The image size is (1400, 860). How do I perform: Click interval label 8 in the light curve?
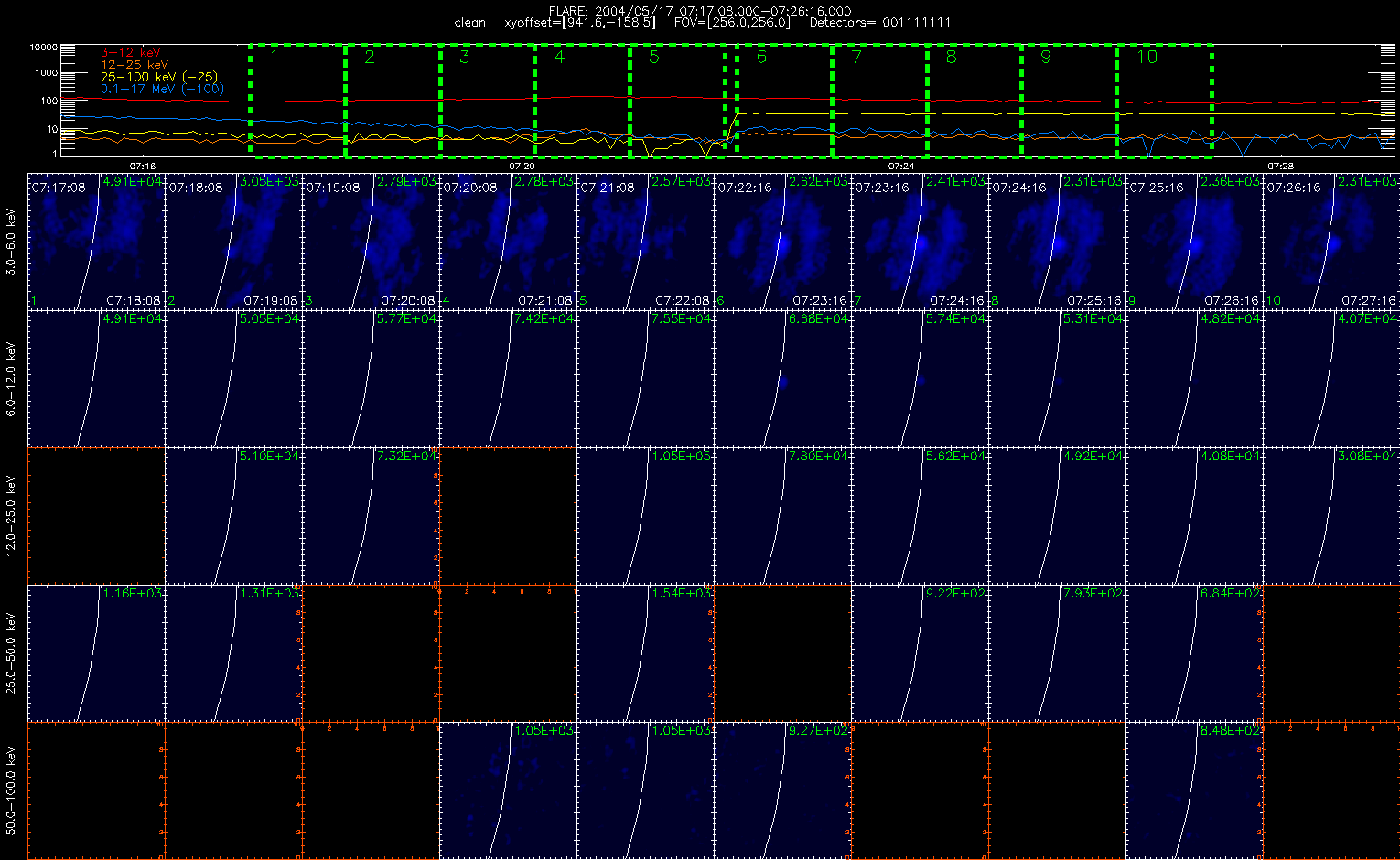coord(952,57)
